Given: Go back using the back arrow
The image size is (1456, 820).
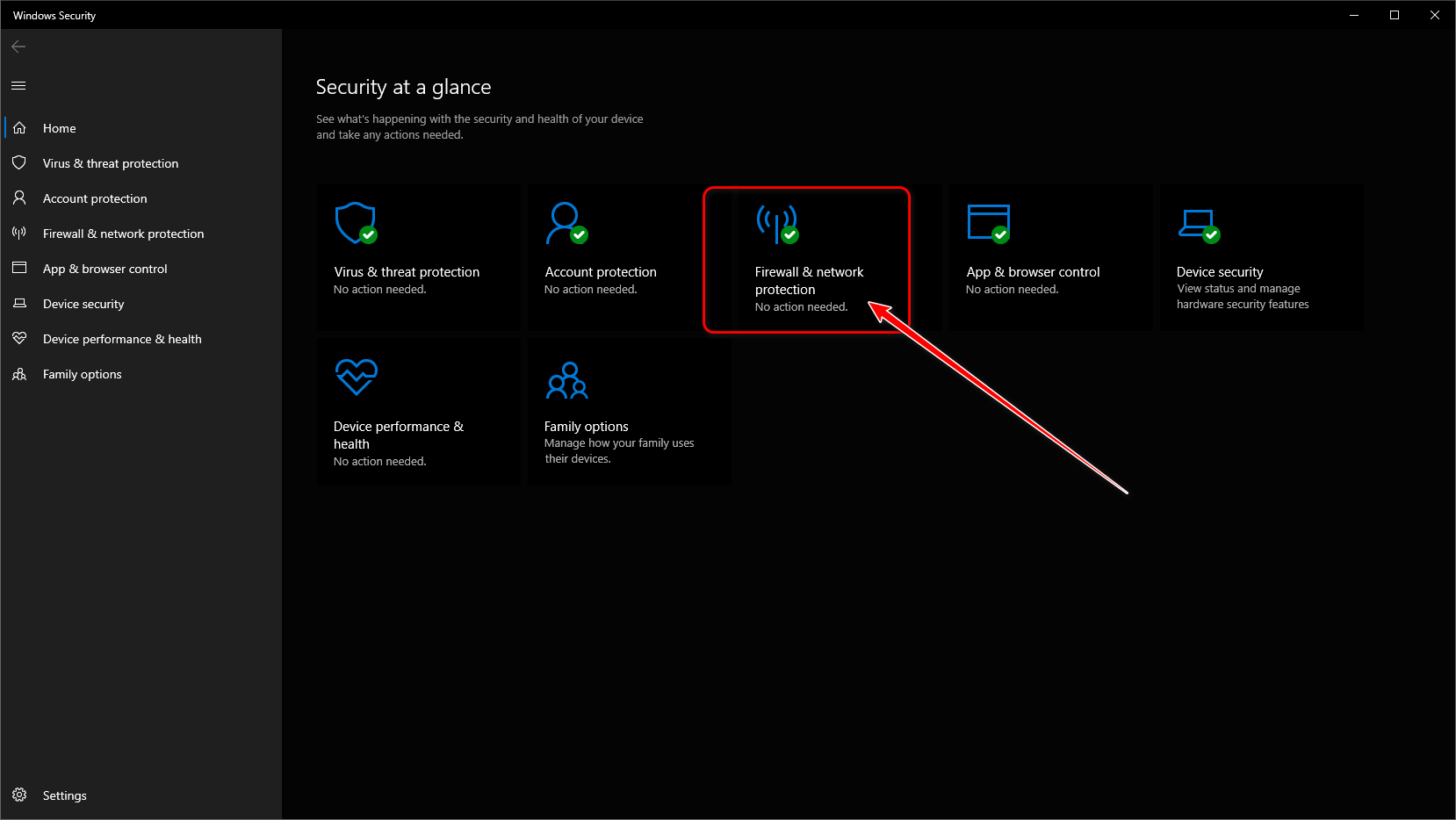Looking at the screenshot, I should (x=18, y=47).
